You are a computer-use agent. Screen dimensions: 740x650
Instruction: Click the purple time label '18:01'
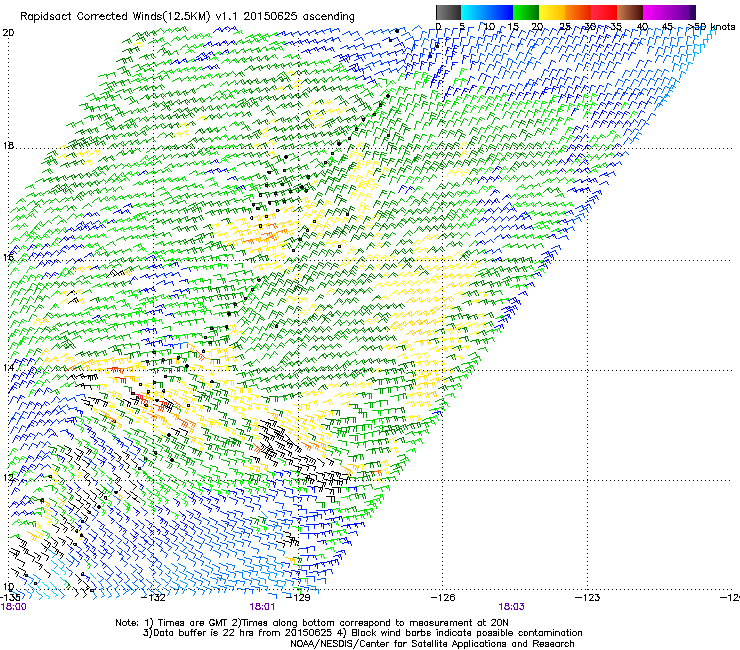tap(262, 607)
